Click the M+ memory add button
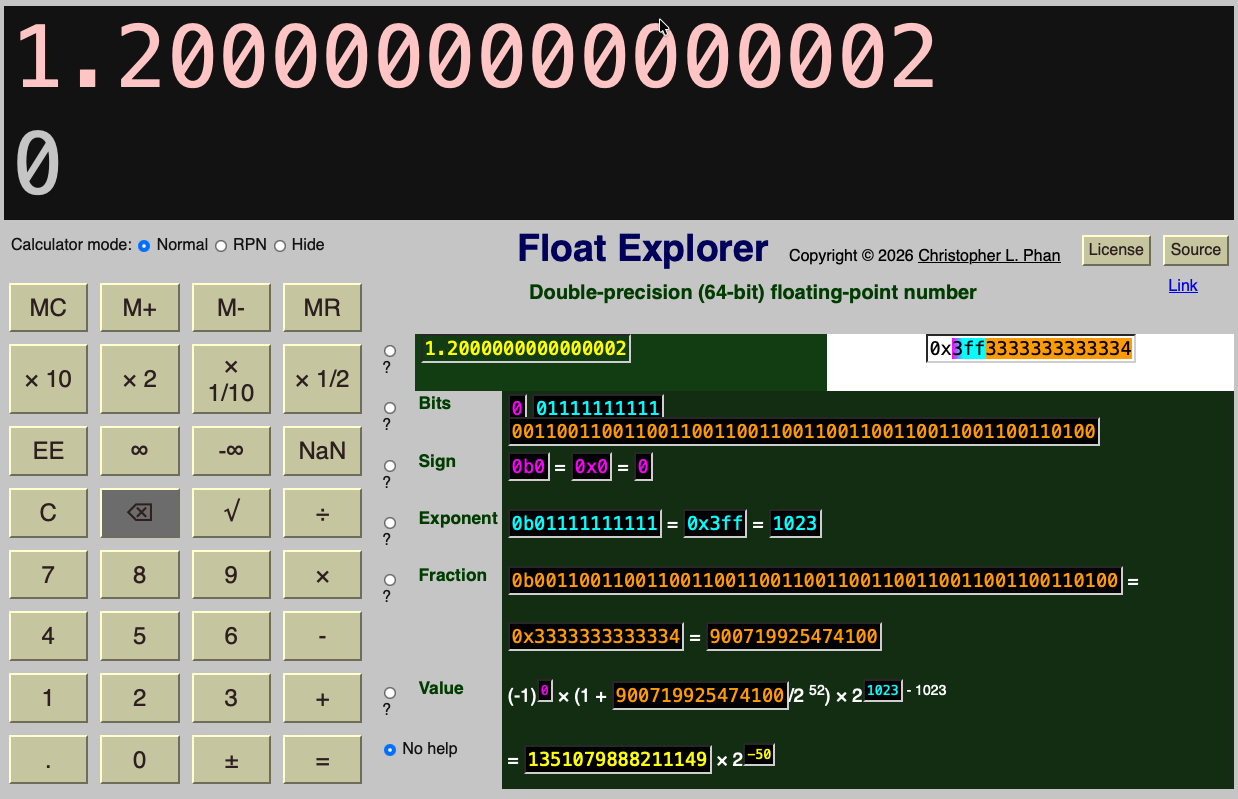The image size is (1238, 799). [x=140, y=308]
